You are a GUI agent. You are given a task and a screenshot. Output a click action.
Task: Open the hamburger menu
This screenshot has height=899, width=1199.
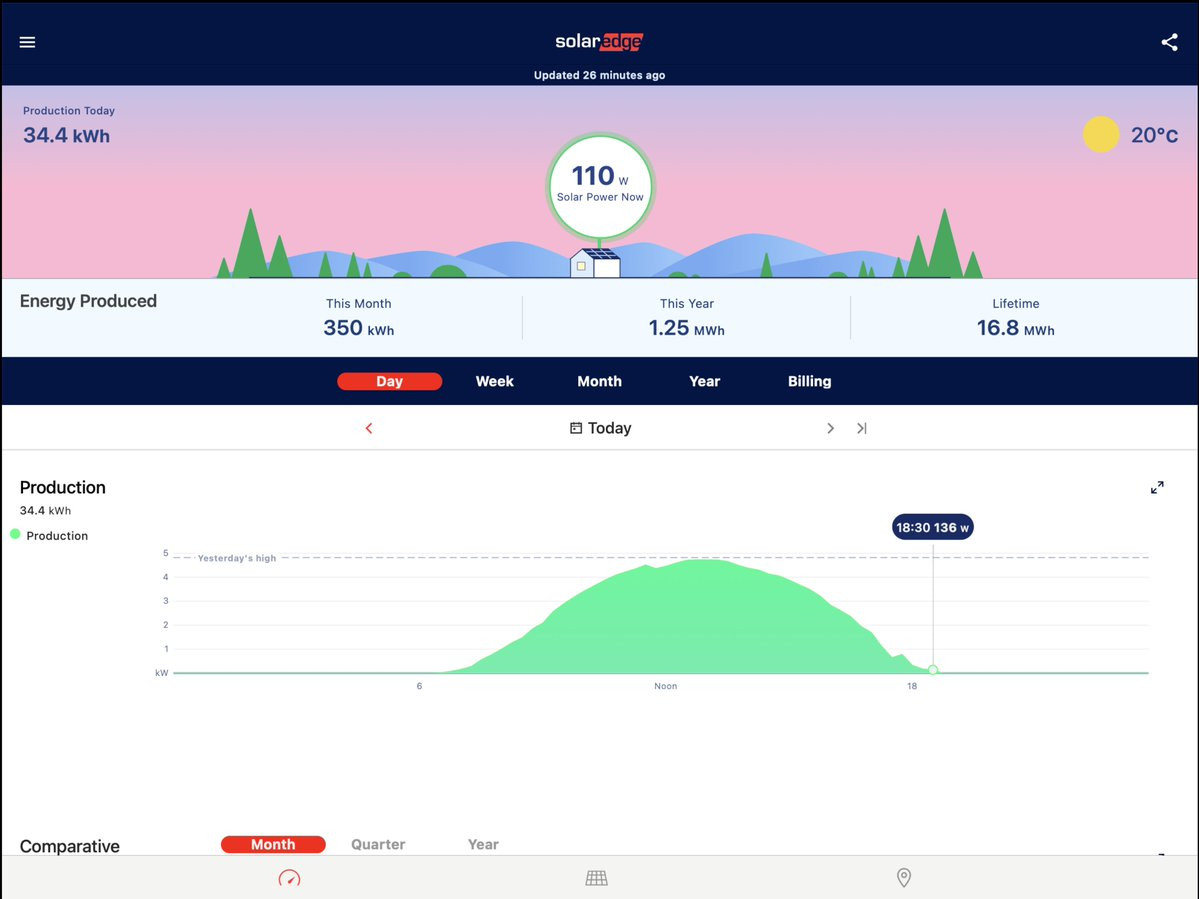28,42
